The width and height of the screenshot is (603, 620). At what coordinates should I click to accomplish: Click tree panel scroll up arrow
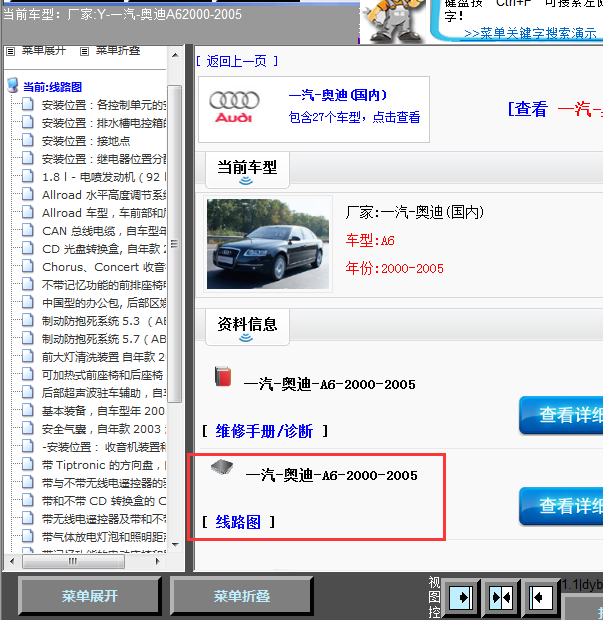(x=175, y=55)
